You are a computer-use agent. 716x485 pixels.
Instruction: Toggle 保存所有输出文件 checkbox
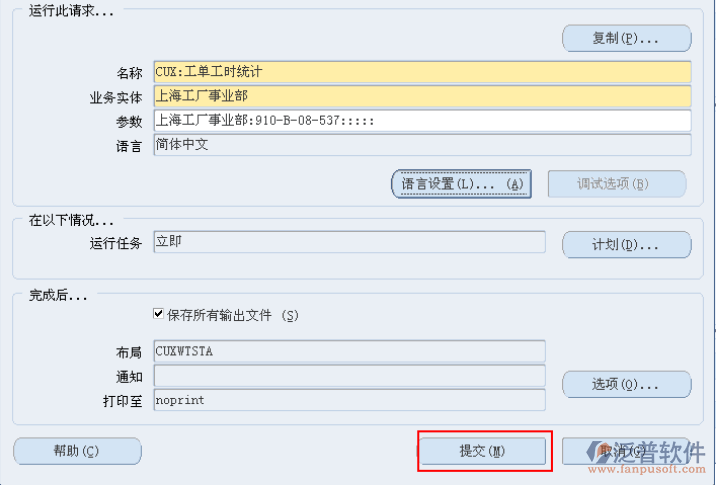[158, 314]
